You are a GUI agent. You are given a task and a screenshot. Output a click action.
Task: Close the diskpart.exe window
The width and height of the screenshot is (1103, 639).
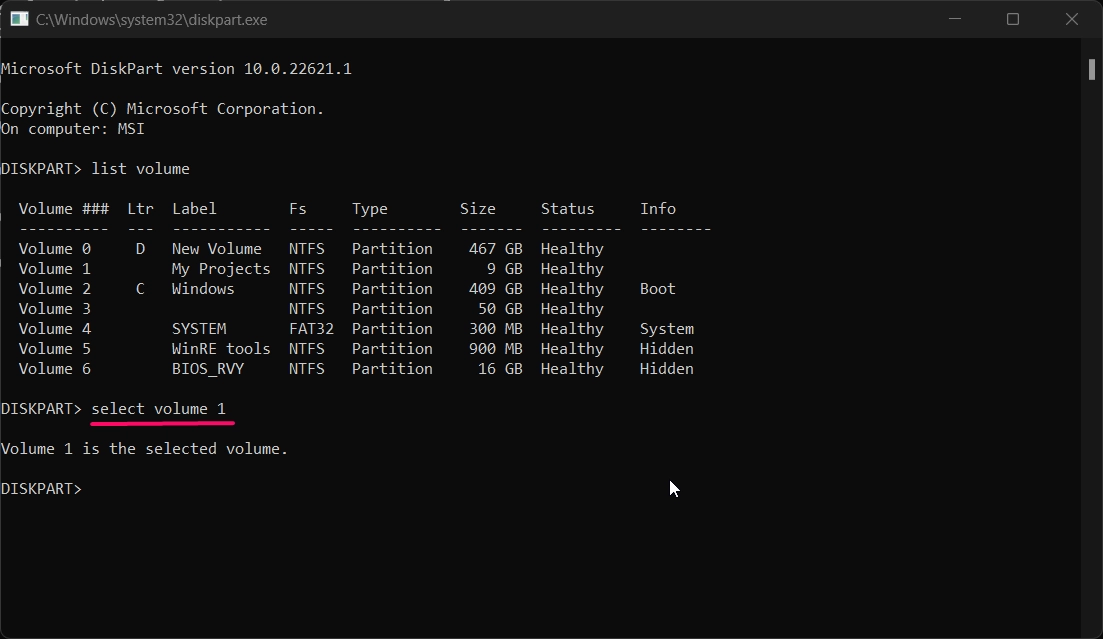pos(1072,19)
